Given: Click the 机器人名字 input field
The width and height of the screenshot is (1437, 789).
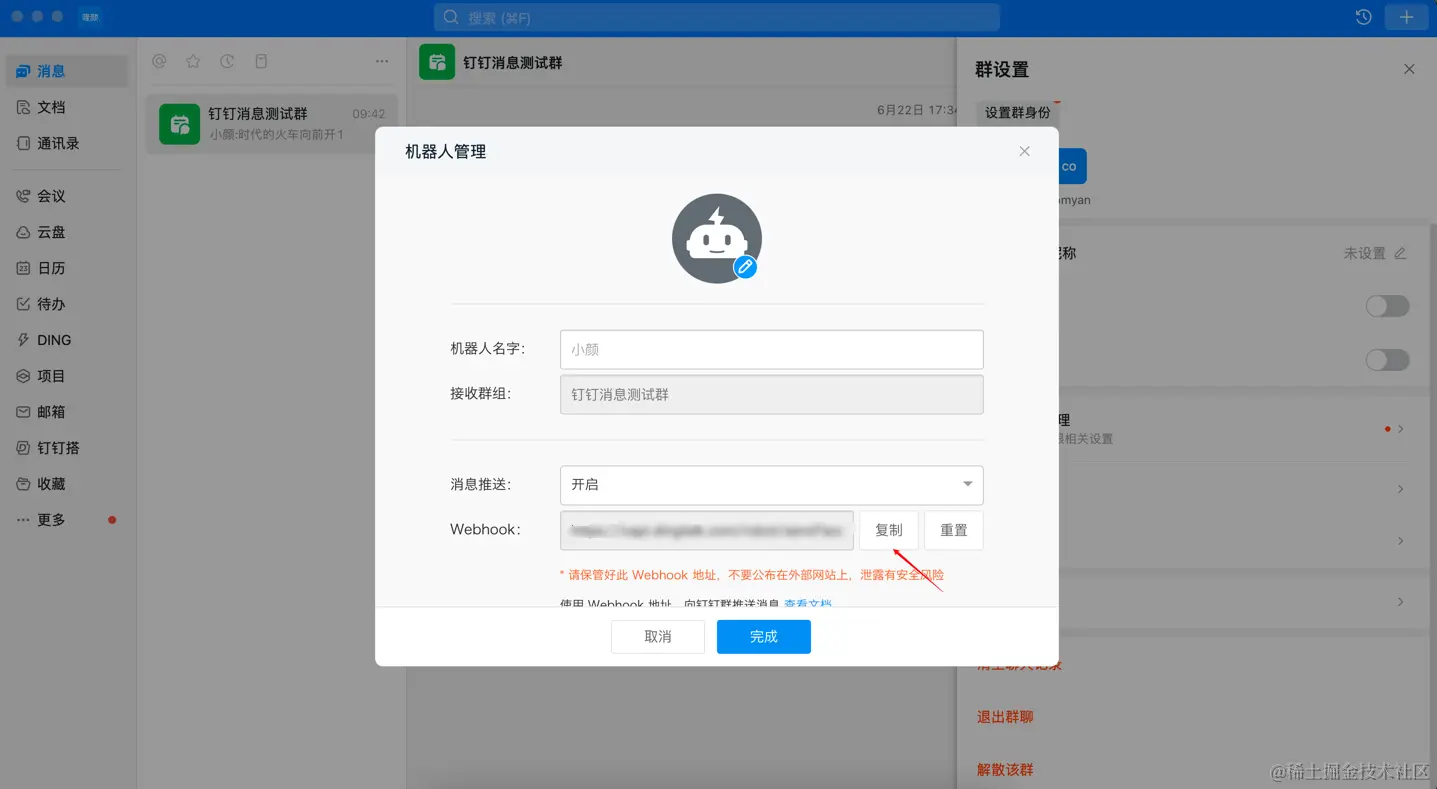Looking at the screenshot, I should point(771,349).
